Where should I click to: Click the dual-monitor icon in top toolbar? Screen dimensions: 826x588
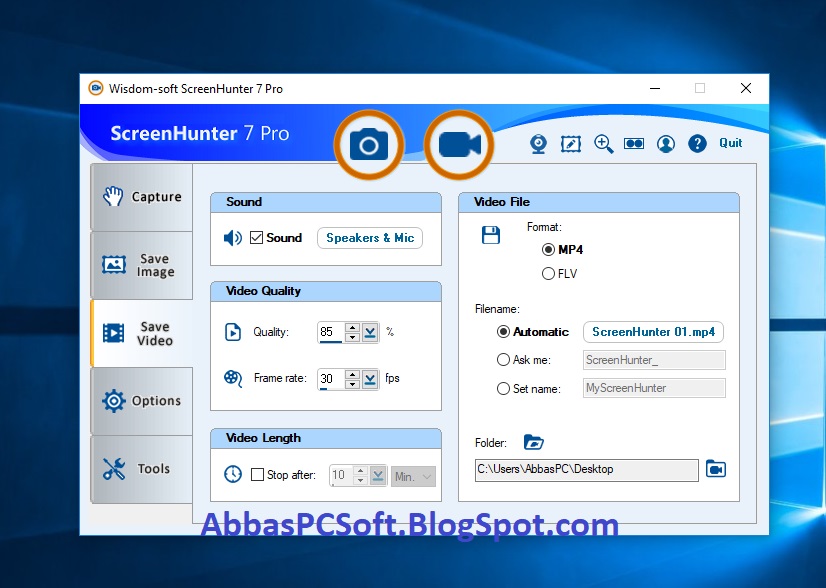[x=634, y=144]
